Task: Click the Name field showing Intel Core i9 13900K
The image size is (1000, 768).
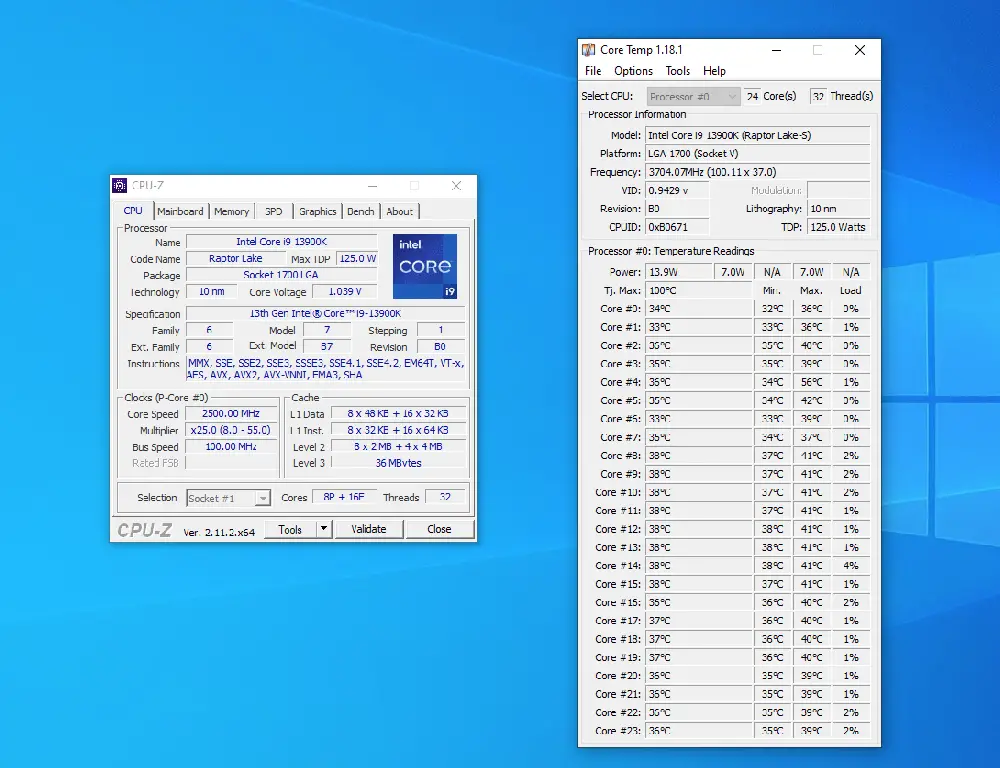Action: [281, 242]
